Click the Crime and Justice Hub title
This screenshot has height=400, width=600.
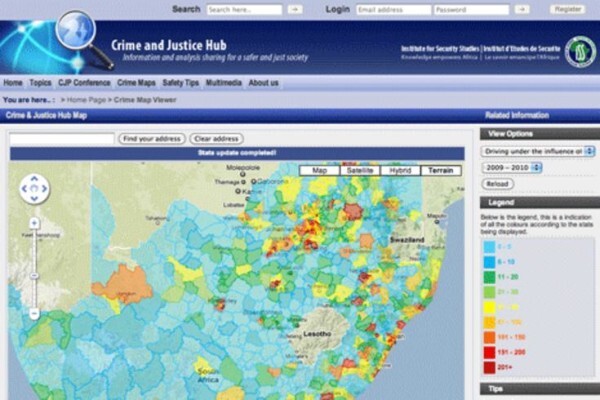169,45
